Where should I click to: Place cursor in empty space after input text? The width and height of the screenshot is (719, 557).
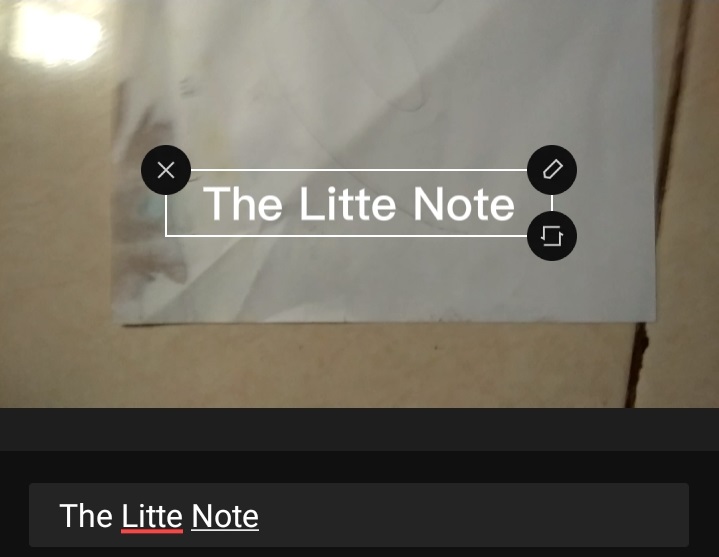[472, 515]
